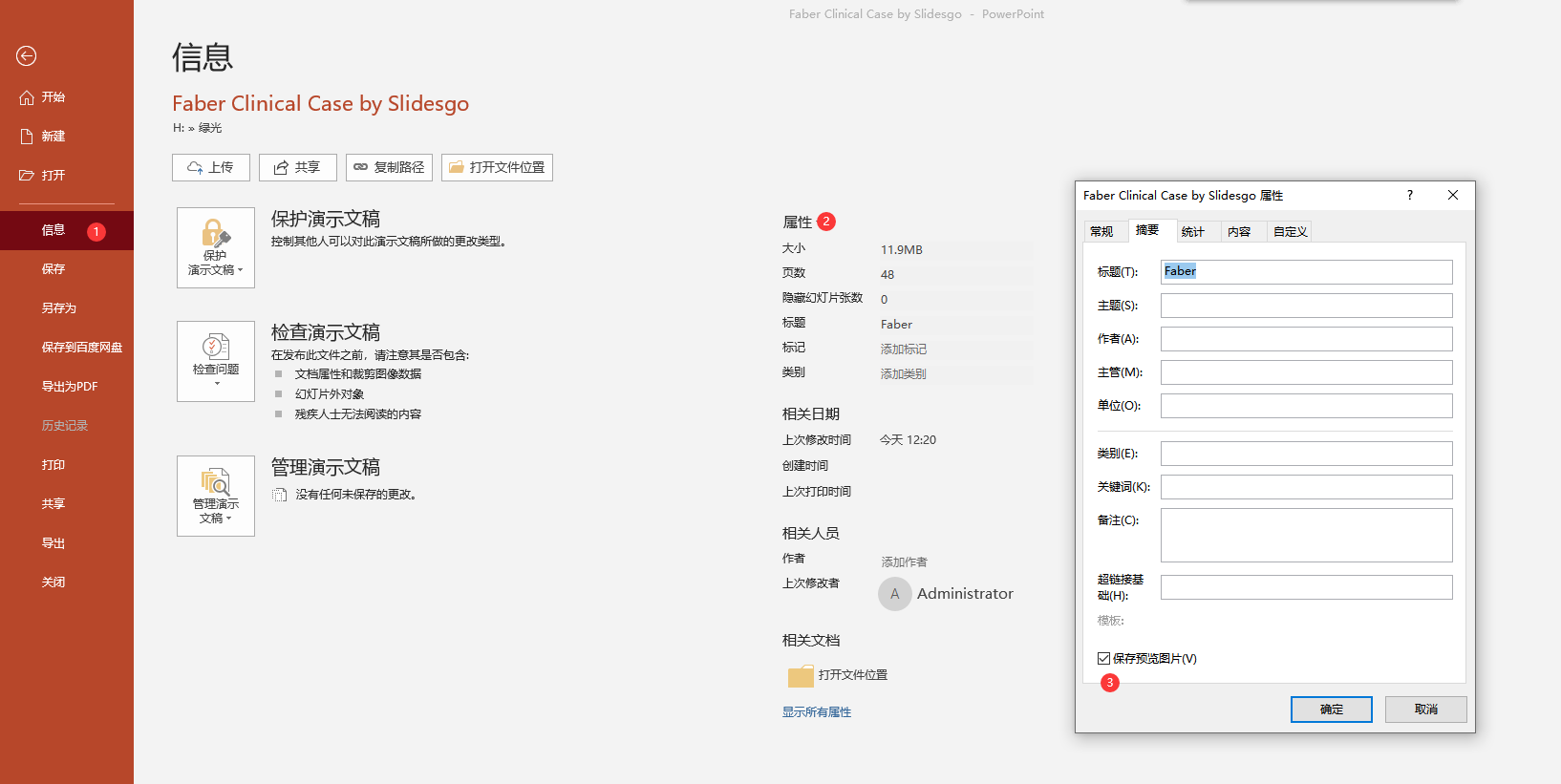The width and height of the screenshot is (1561, 784).
Task: Open the 检查问题 dropdown button
Action: tap(216, 361)
